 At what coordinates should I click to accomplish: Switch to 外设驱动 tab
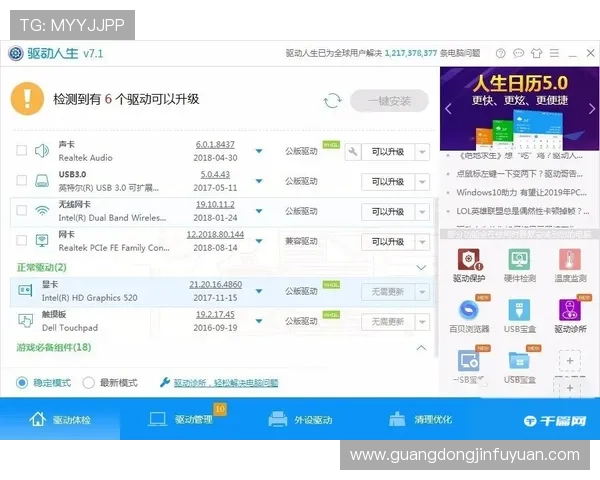[300, 420]
